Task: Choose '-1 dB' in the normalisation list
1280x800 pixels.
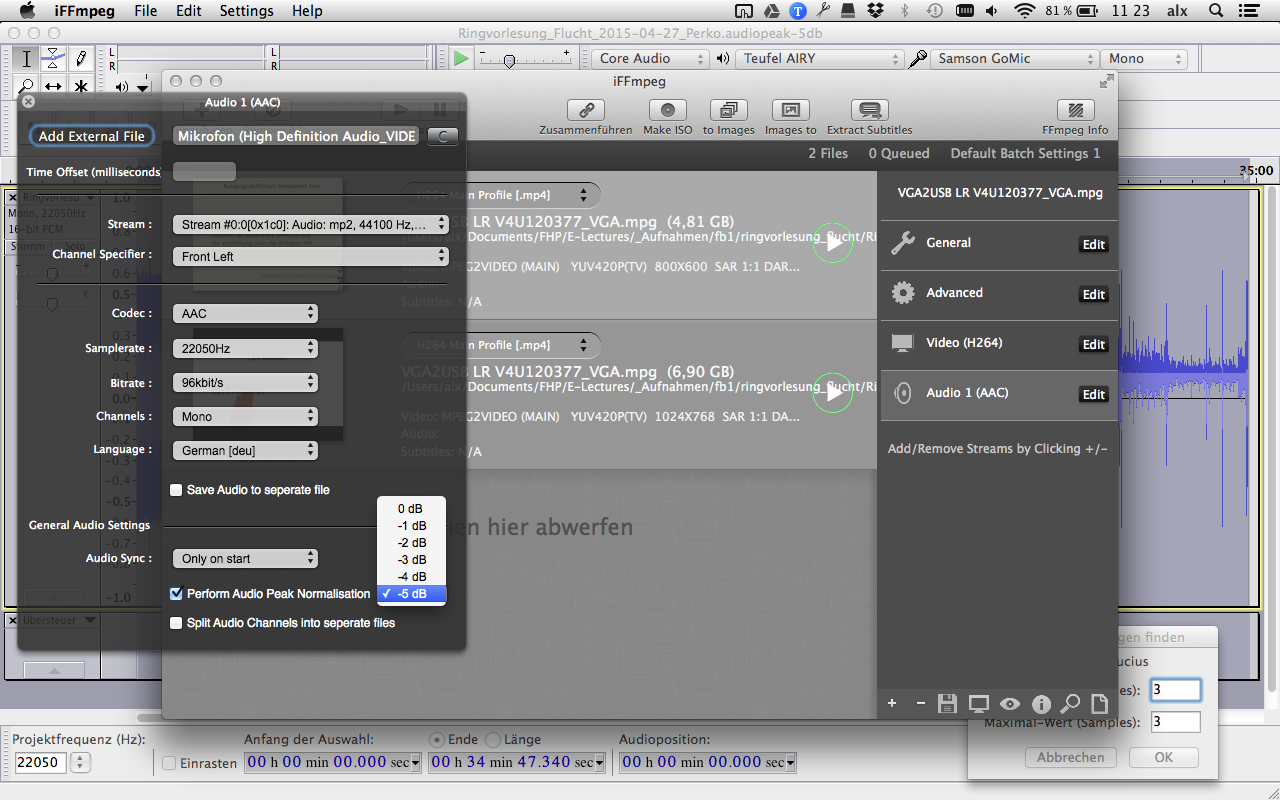Action: pos(411,526)
